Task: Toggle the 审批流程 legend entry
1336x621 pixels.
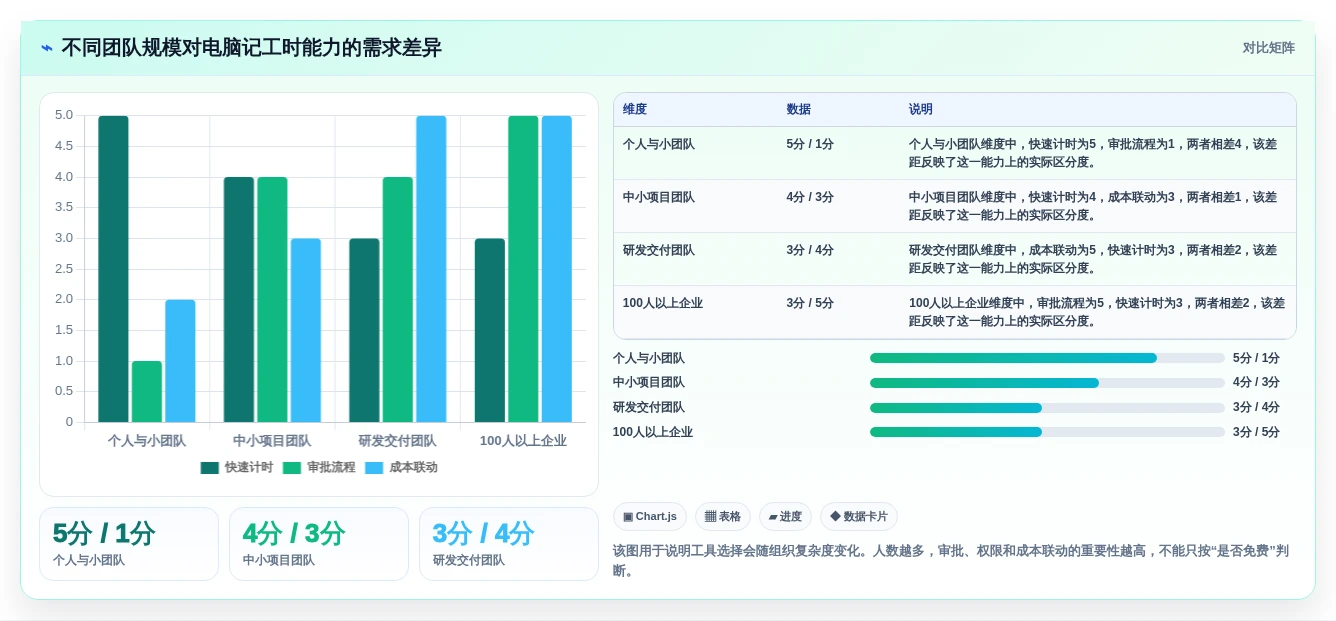Action: click(319, 467)
